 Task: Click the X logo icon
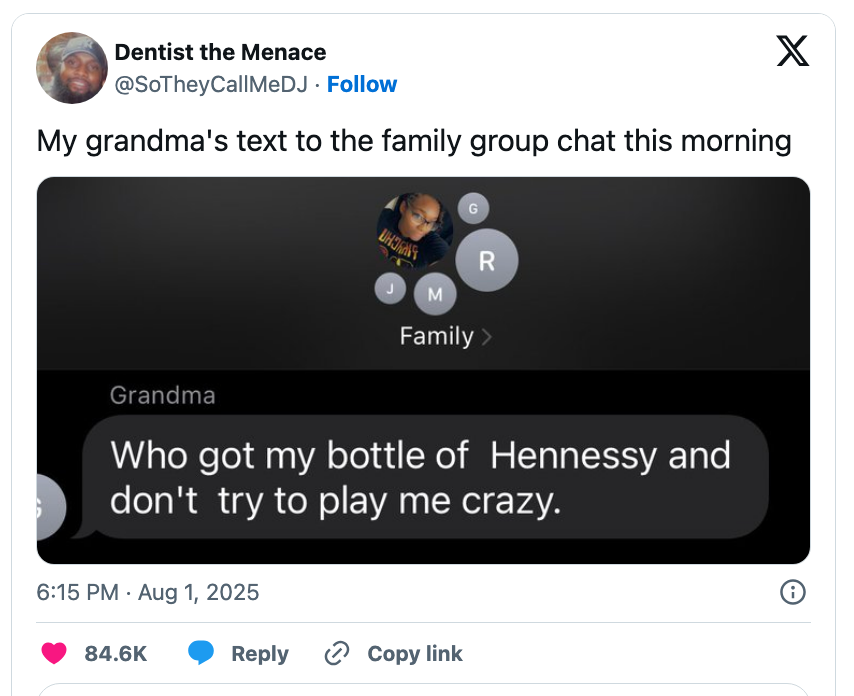tap(793, 51)
